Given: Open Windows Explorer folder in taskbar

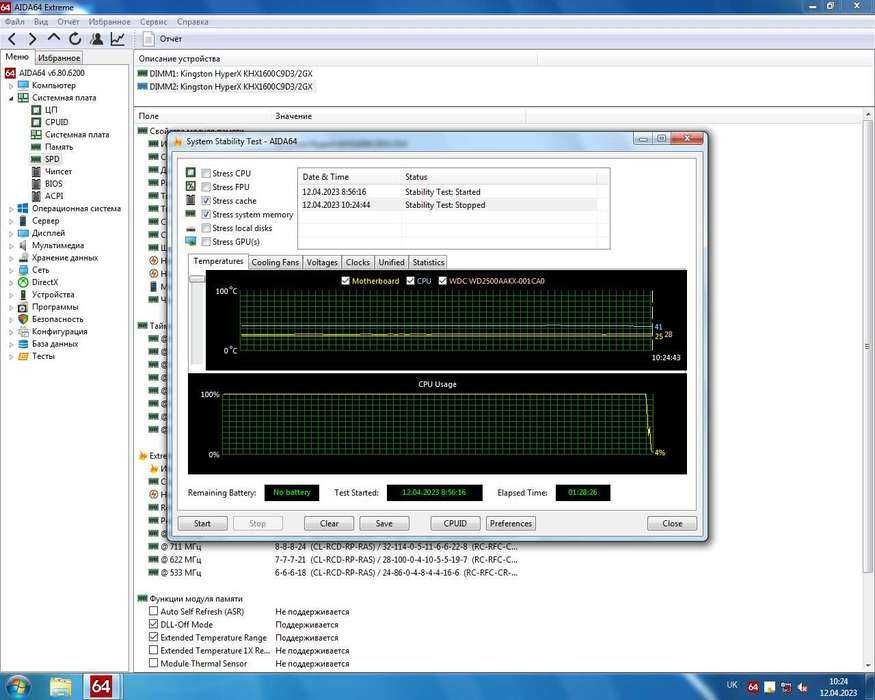Looking at the screenshot, I should (x=60, y=686).
